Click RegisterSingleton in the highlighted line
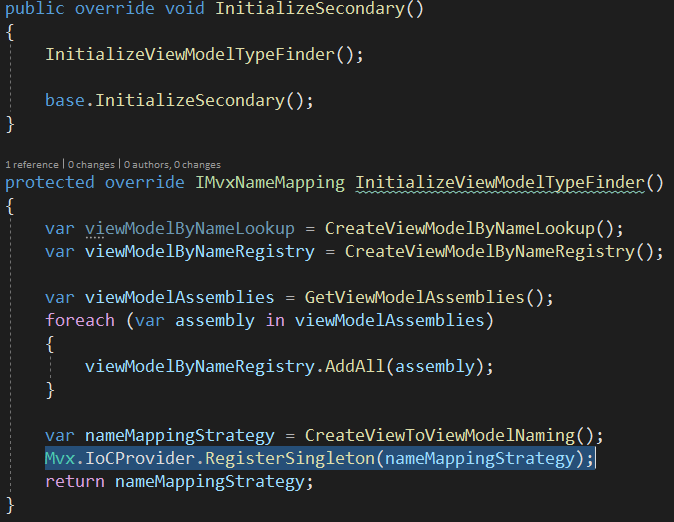The image size is (674, 522). 290,458
